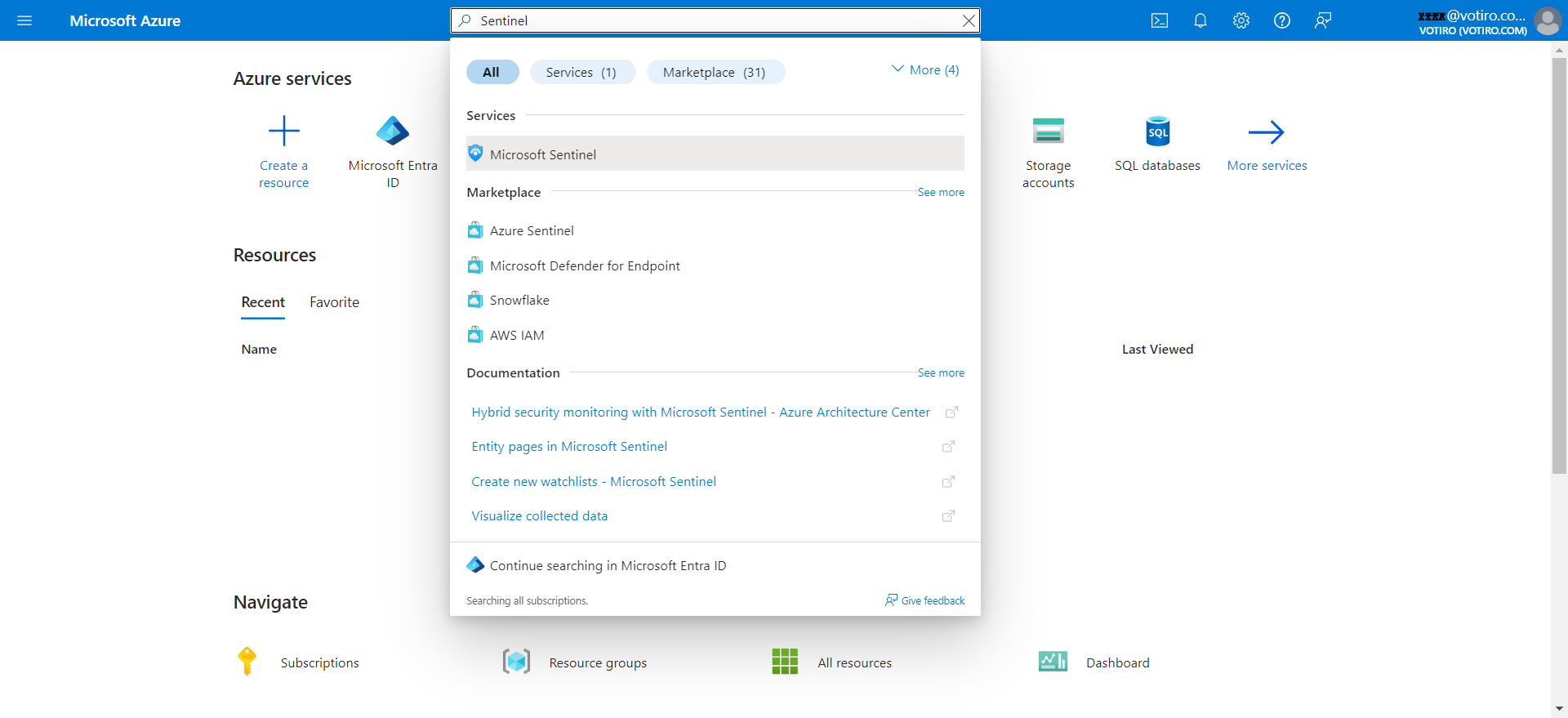Click the Microsoft Azure home title
1568x718 pixels.
click(125, 20)
